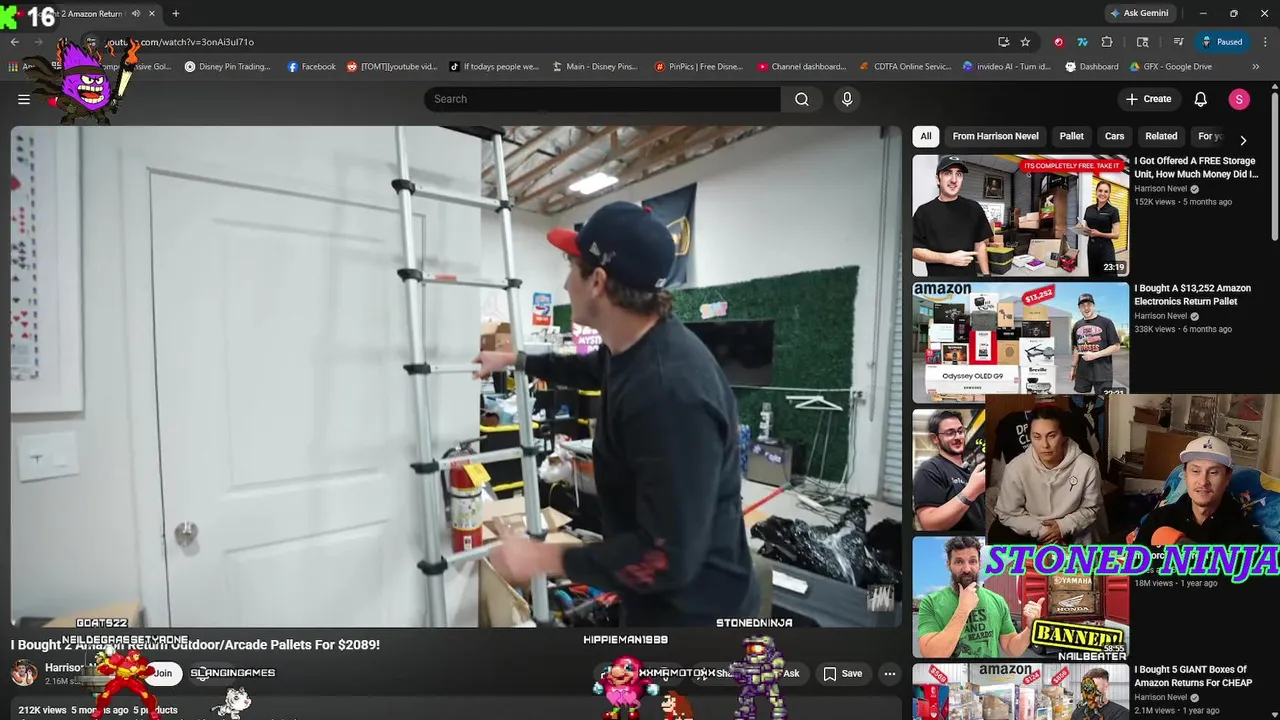Select the Related filter chip

point(1161,136)
